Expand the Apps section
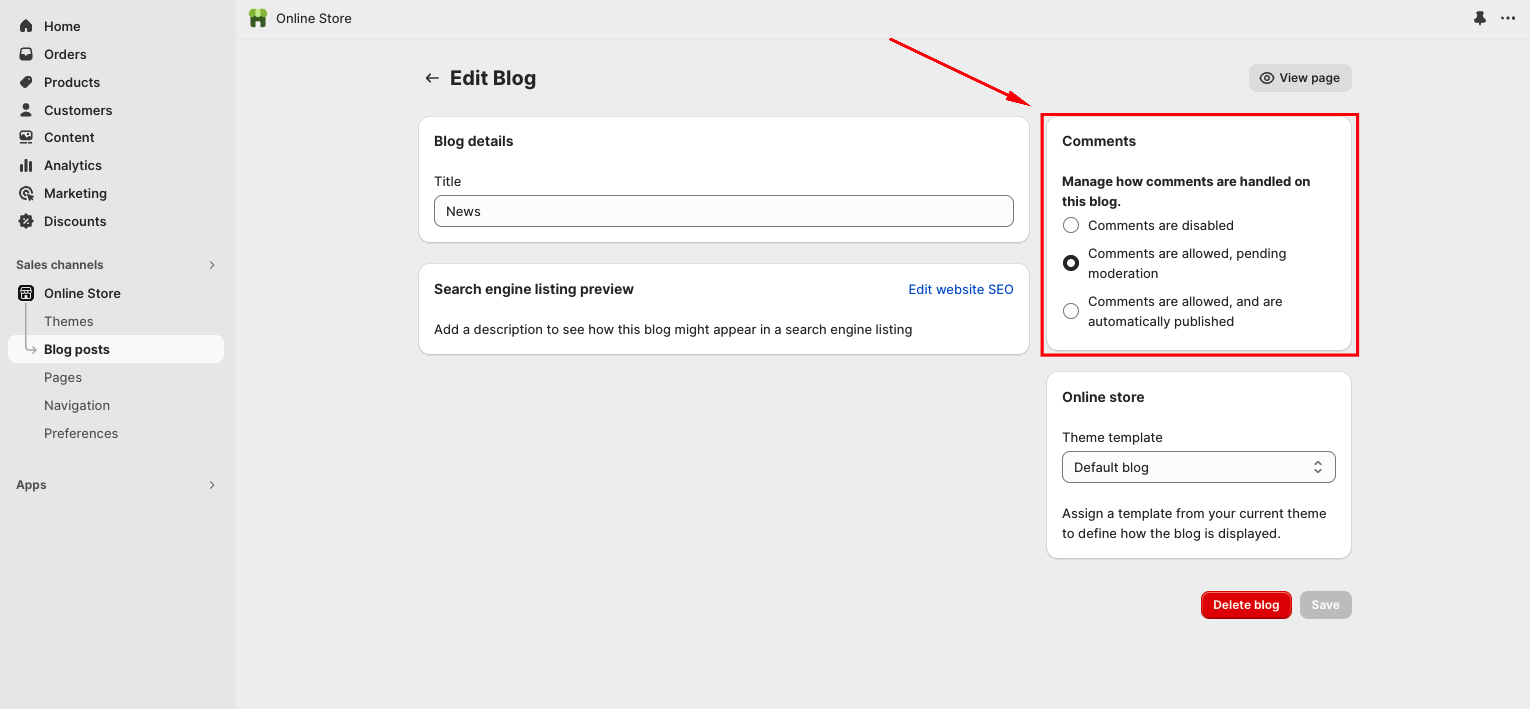This screenshot has height=709, width=1530. (x=211, y=484)
